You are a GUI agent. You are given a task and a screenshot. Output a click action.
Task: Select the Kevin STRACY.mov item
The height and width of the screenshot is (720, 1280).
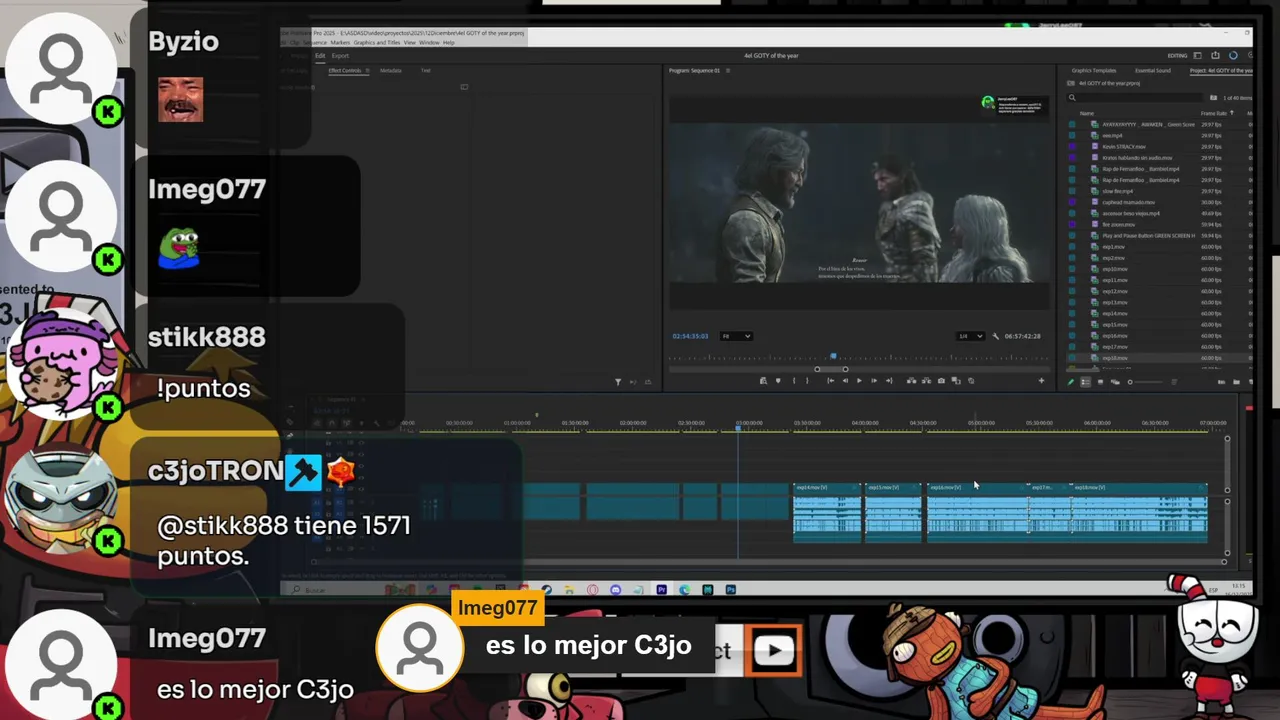point(1124,146)
